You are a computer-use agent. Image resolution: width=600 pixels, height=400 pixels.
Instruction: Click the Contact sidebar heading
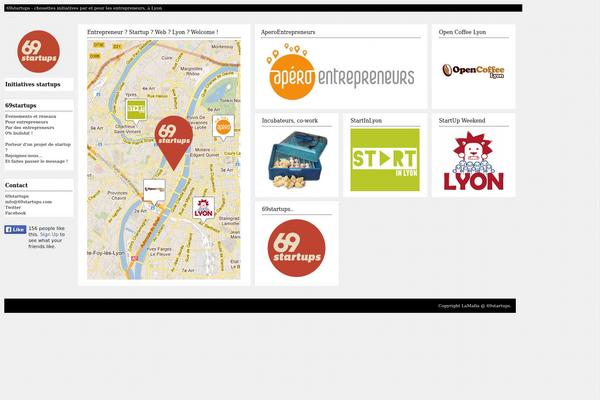tap(16, 185)
